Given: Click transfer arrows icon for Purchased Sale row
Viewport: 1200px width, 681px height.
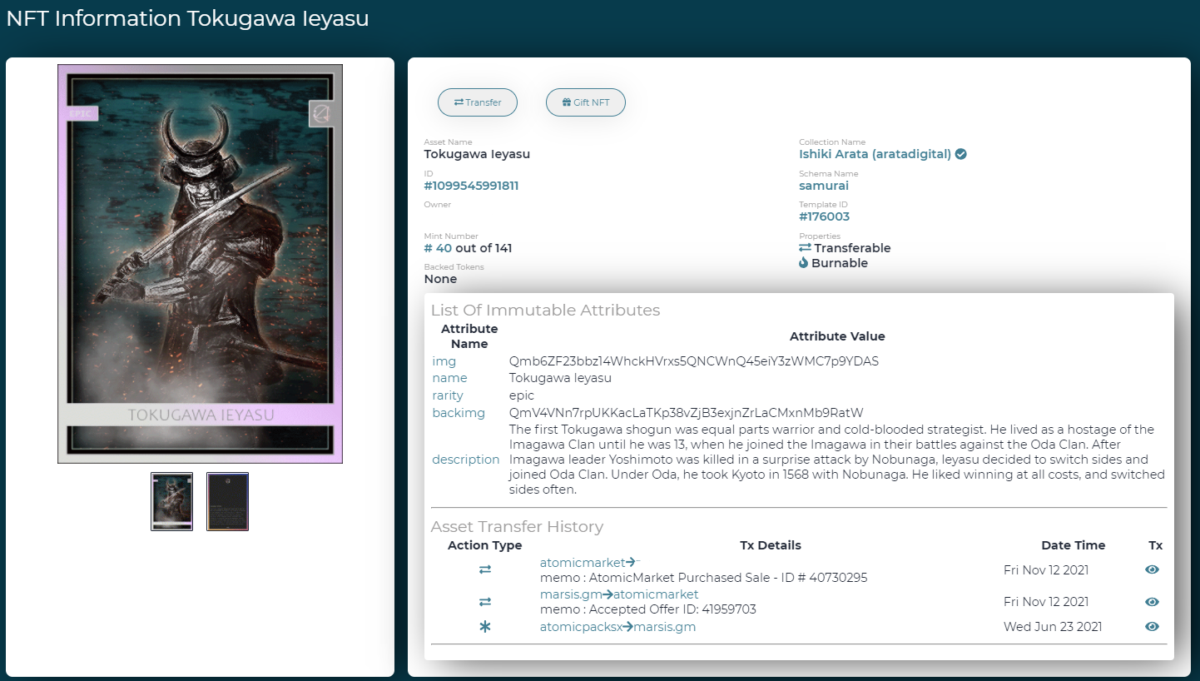Looking at the screenshot, I should pyautogui.click(x=485, y=570).
